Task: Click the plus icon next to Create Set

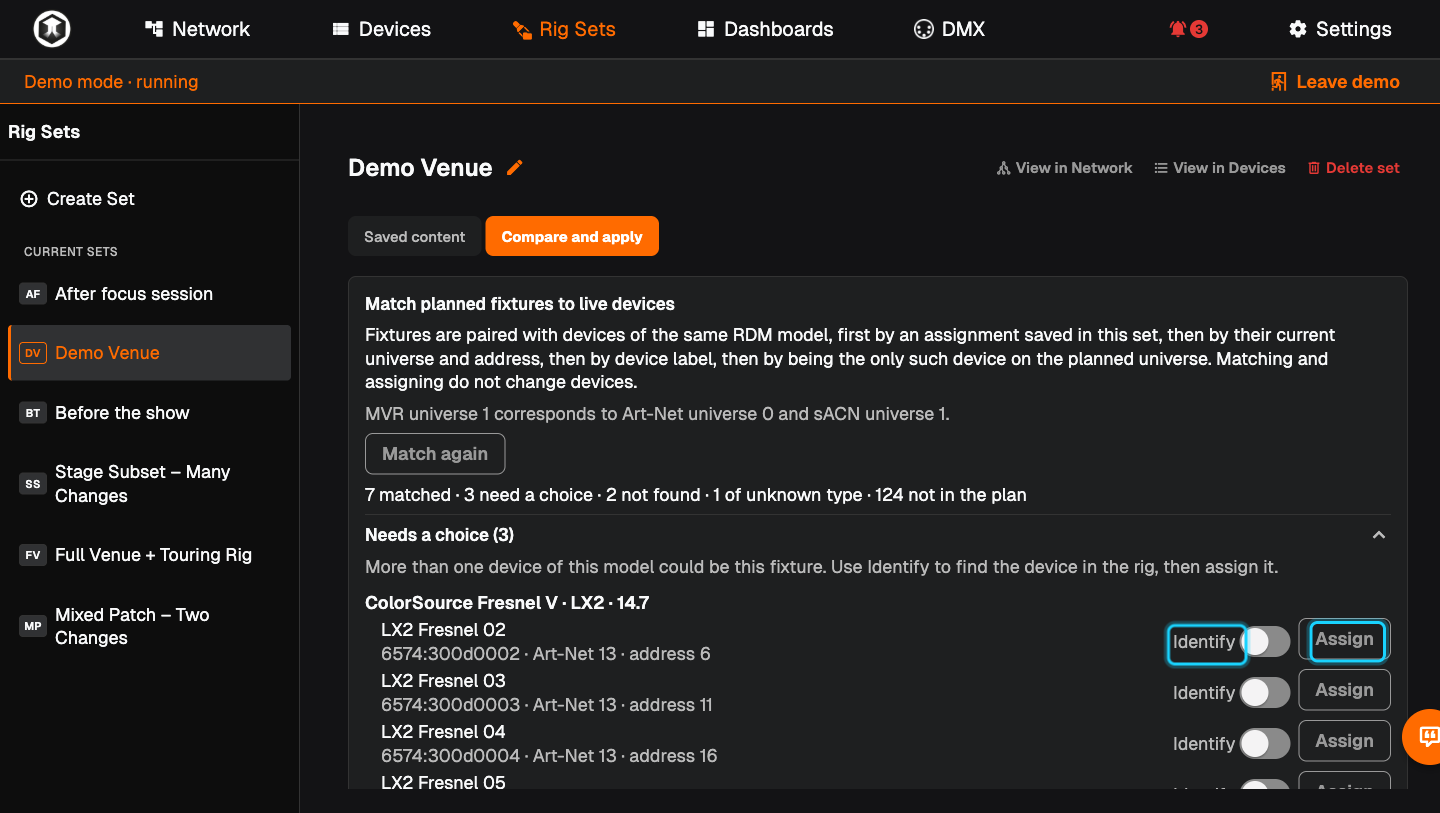Action: pos(29,199)
